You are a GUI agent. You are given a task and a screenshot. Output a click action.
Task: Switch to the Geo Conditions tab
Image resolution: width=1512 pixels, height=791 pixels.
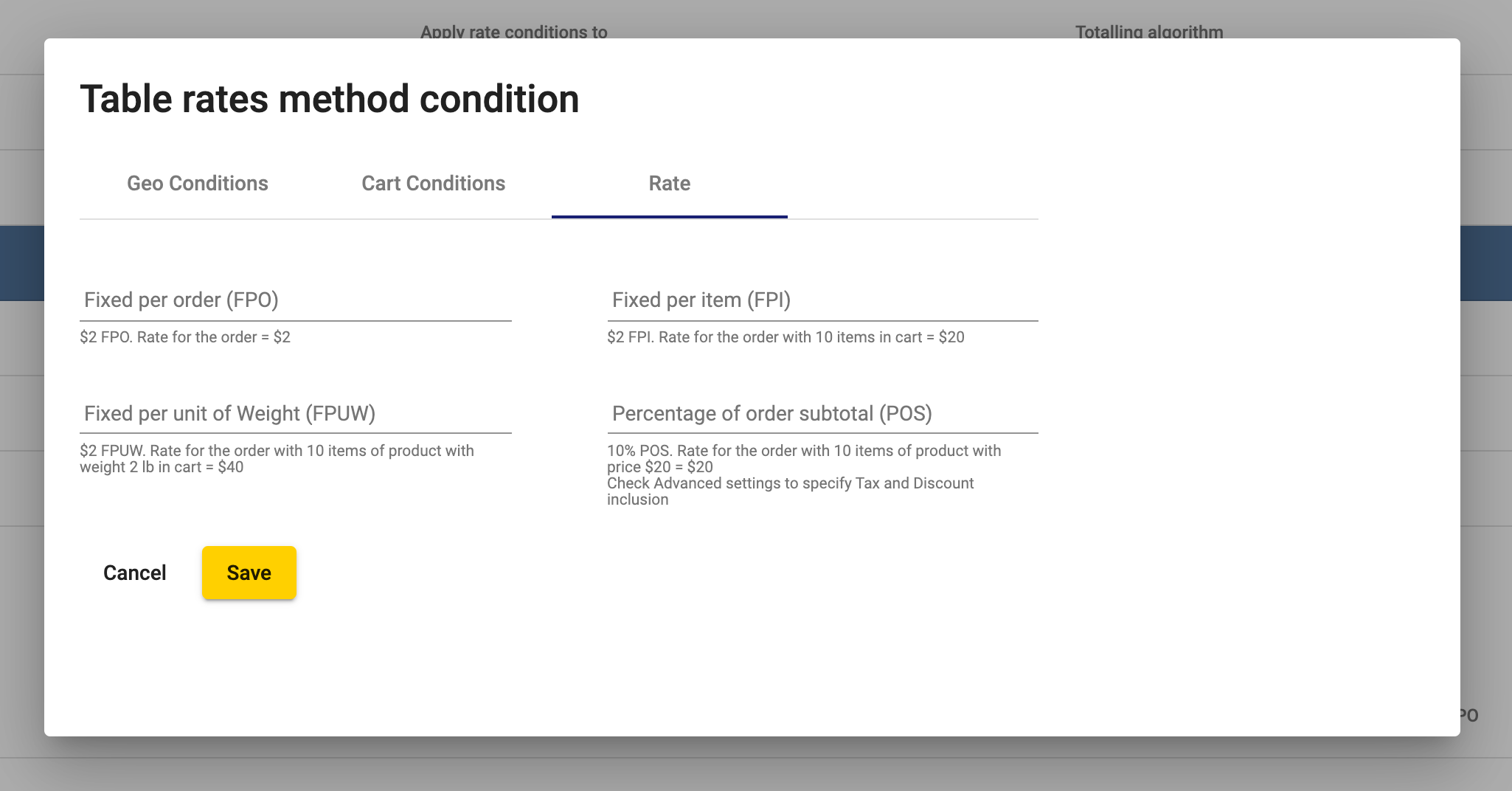[197, 184]
